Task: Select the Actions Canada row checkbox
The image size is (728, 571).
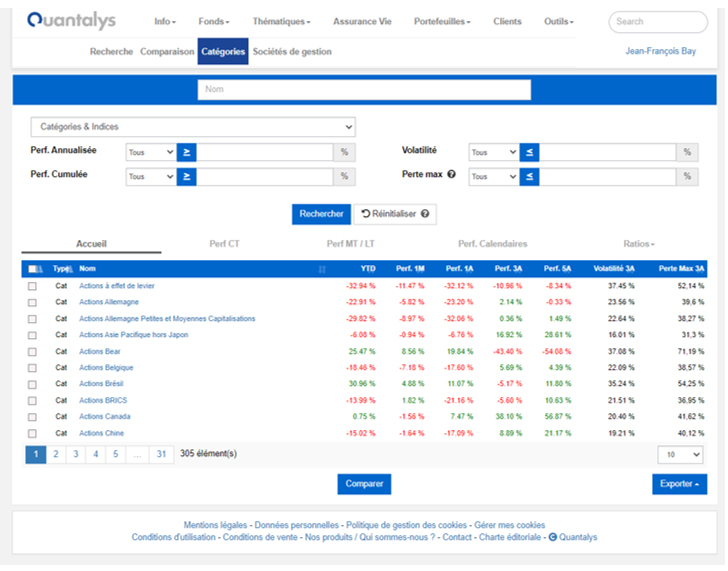Action: click(32, 417)
